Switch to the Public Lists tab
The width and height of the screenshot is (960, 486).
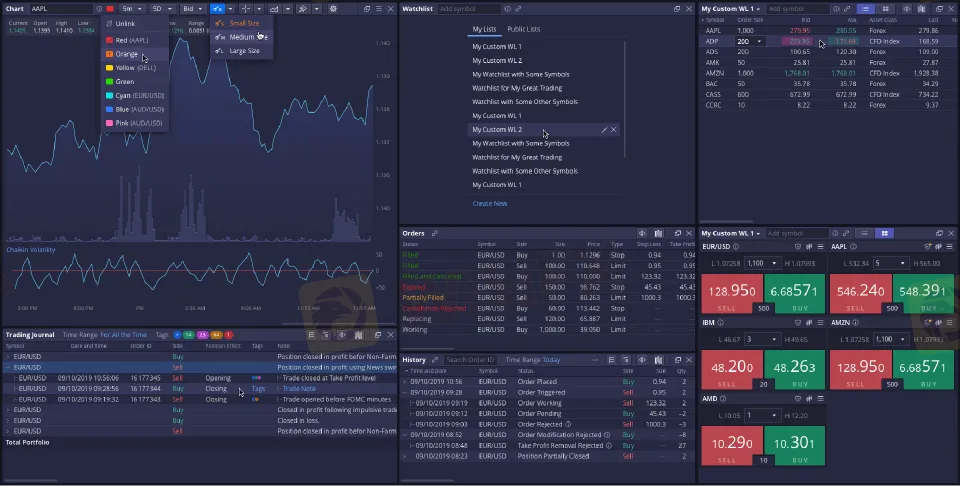tap(524, 30)
